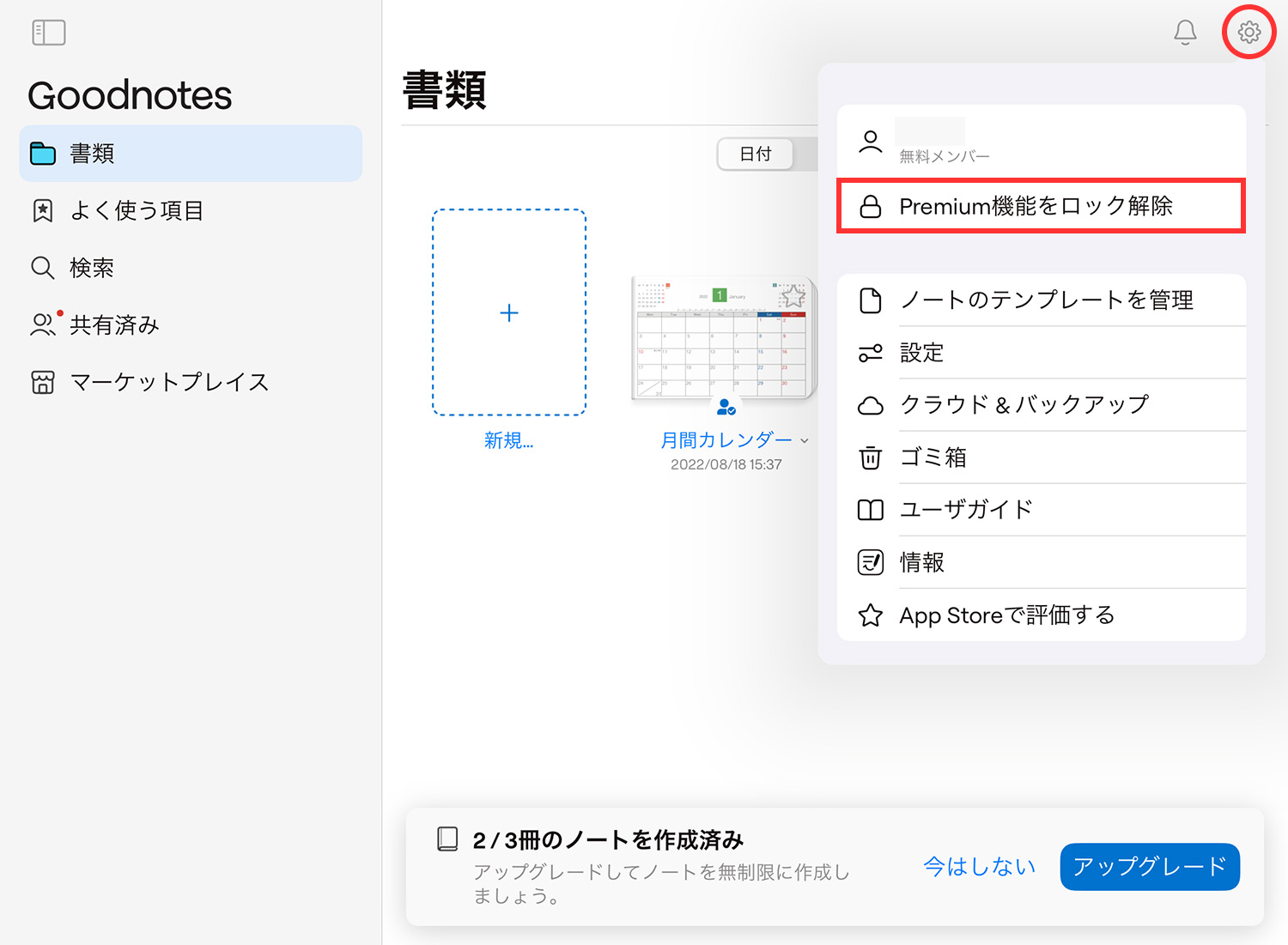Open 書類 folder in sidebar
1288x945 pixels.
(x=191, y=154)
